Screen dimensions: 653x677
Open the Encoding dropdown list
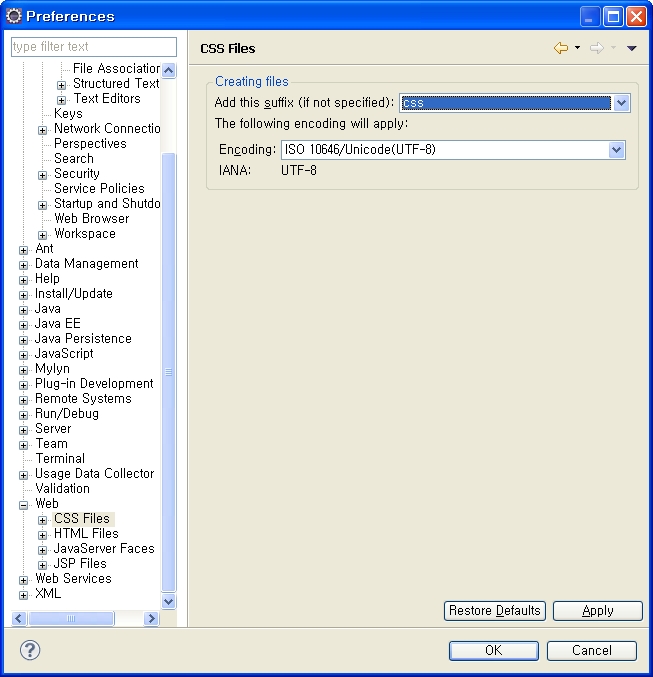pos(616,150)
